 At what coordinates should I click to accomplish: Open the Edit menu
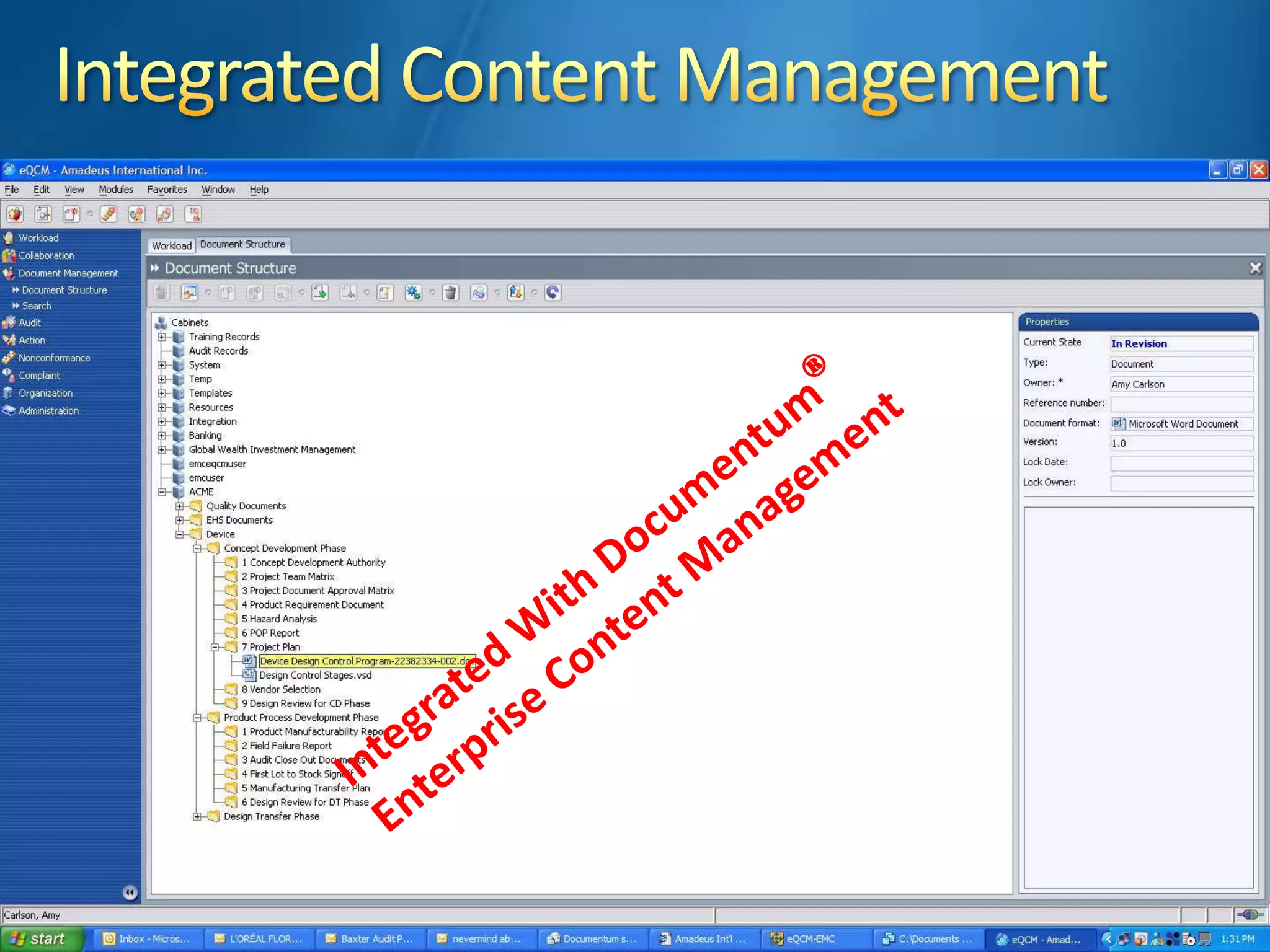41,190
